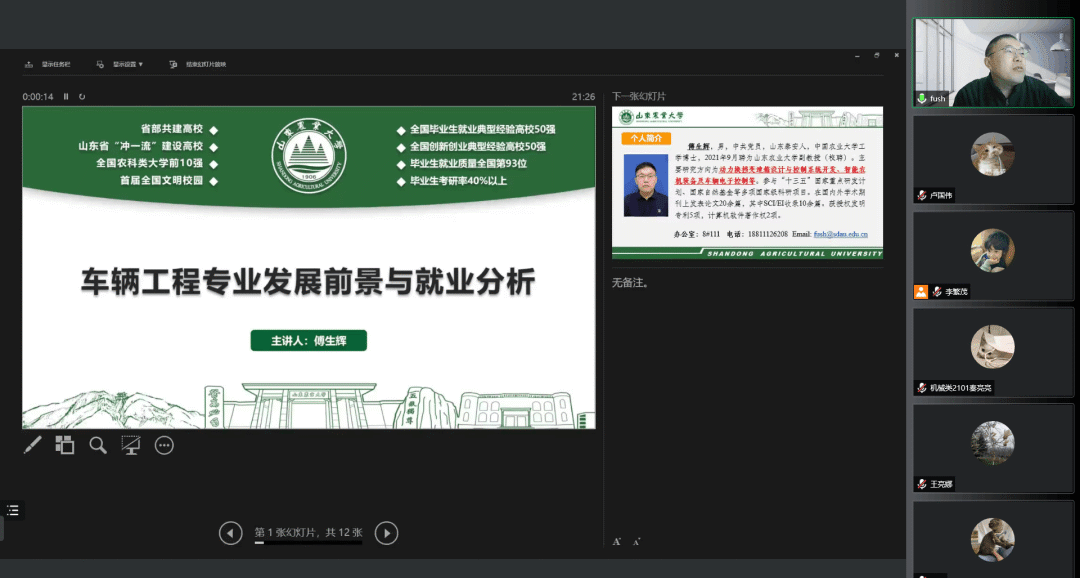The width and height of the screenshot is (1080, 578).
Task: Toggle 卢国伟's microphone
Action: pyautogui.click(x=921, y=194)
